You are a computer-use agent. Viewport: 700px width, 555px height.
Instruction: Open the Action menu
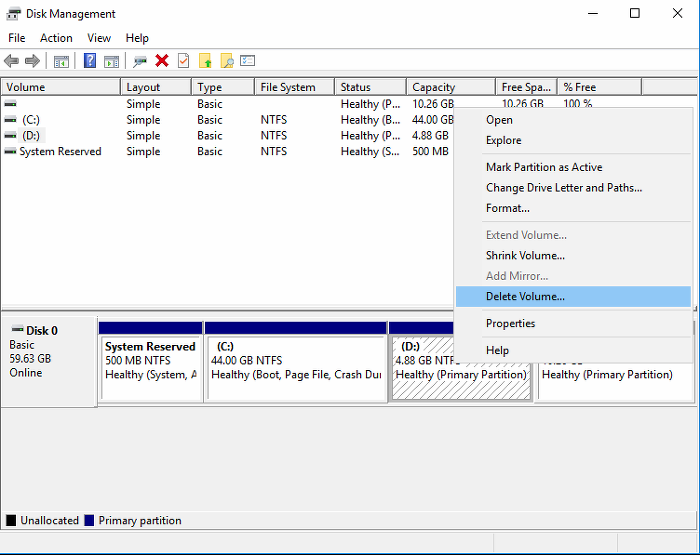pos(56,38)
